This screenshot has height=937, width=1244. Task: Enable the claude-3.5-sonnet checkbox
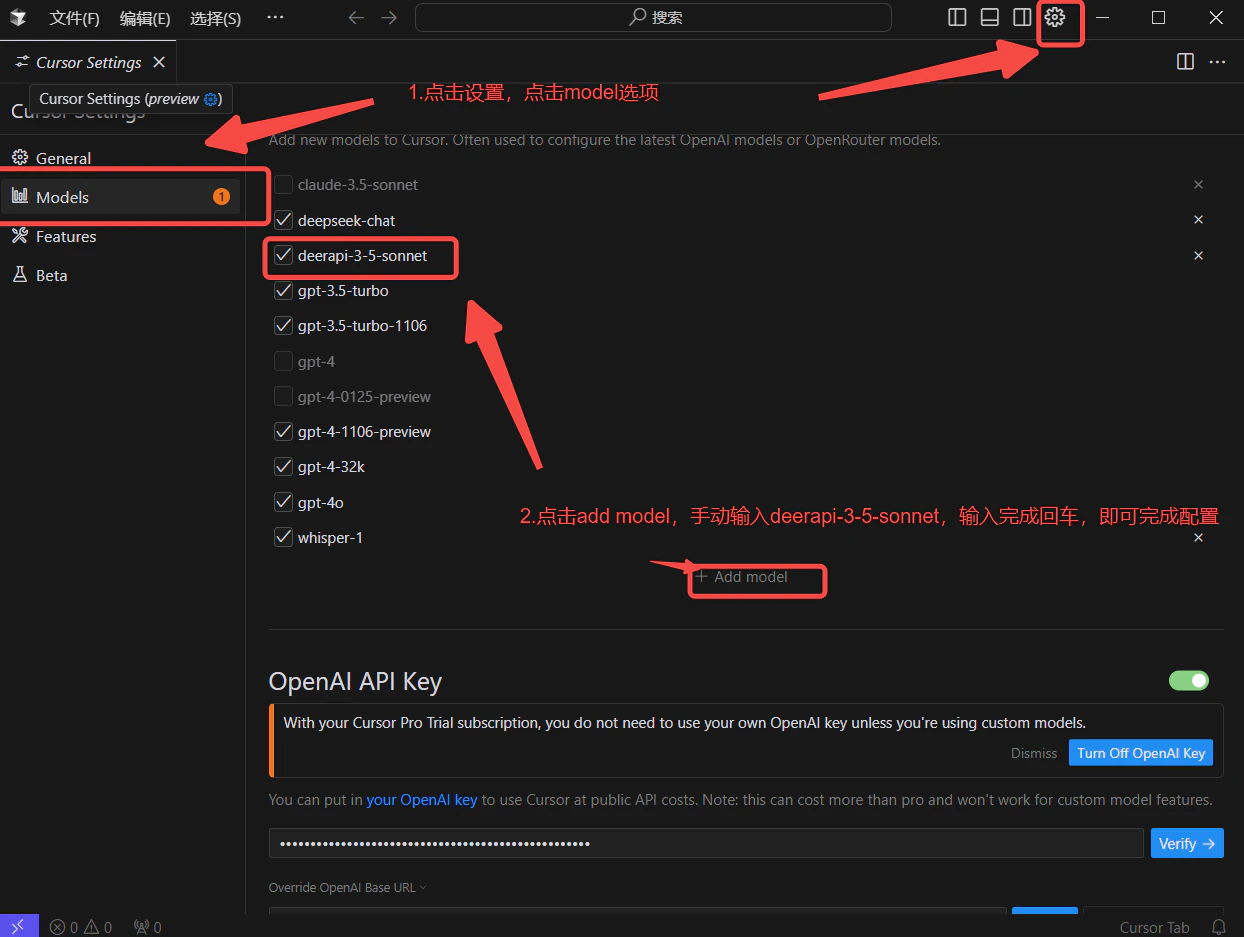283,185
